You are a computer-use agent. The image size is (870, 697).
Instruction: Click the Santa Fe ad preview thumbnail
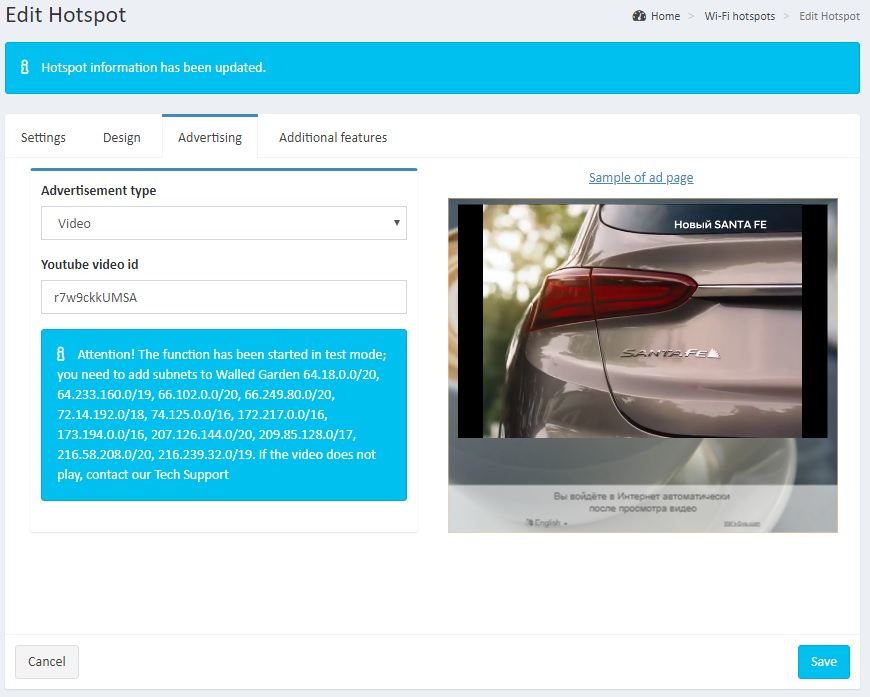point(643,365)
